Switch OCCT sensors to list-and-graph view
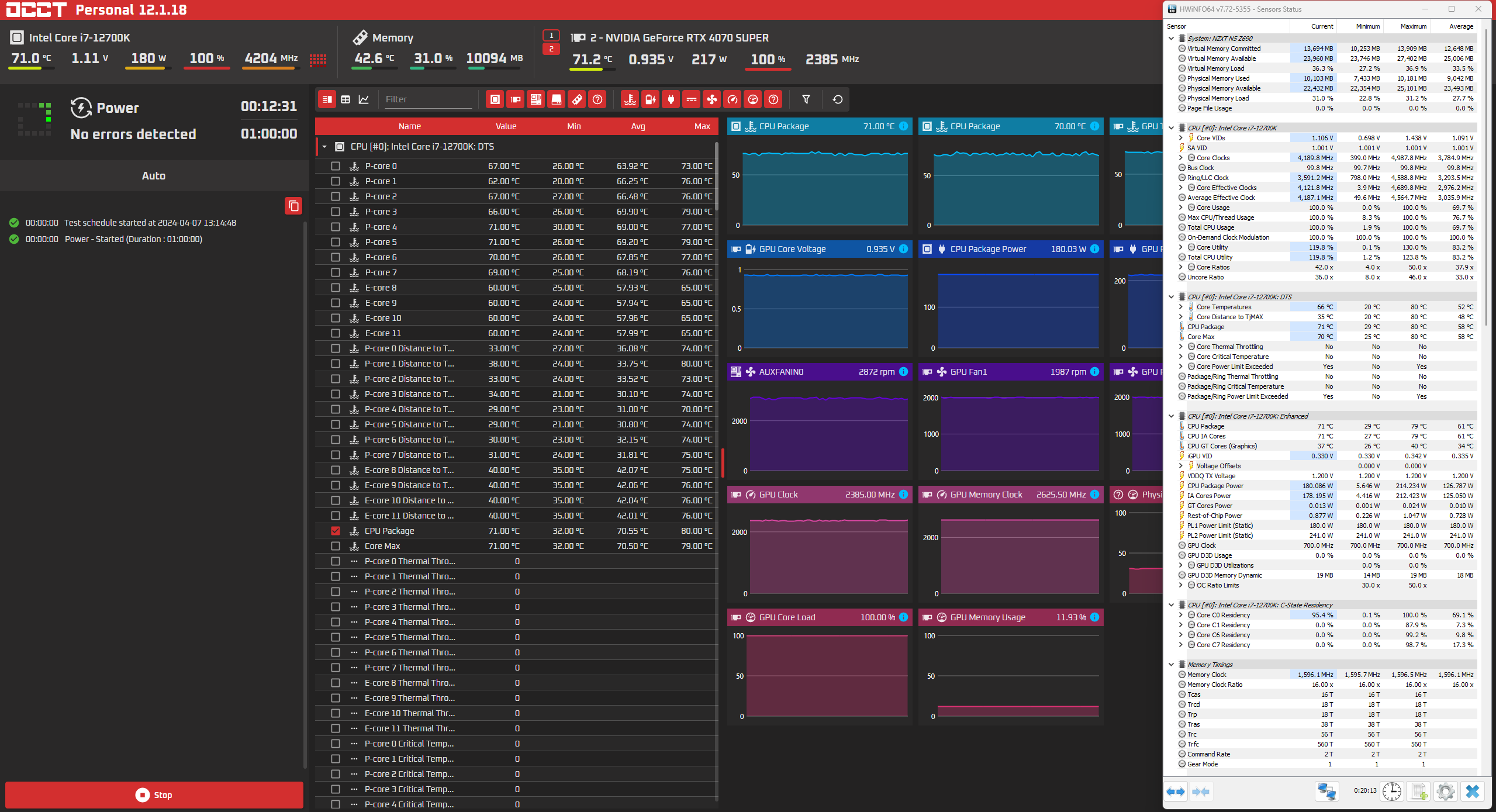The height and width of the screenshot is (812, 1496). point(327,99)
